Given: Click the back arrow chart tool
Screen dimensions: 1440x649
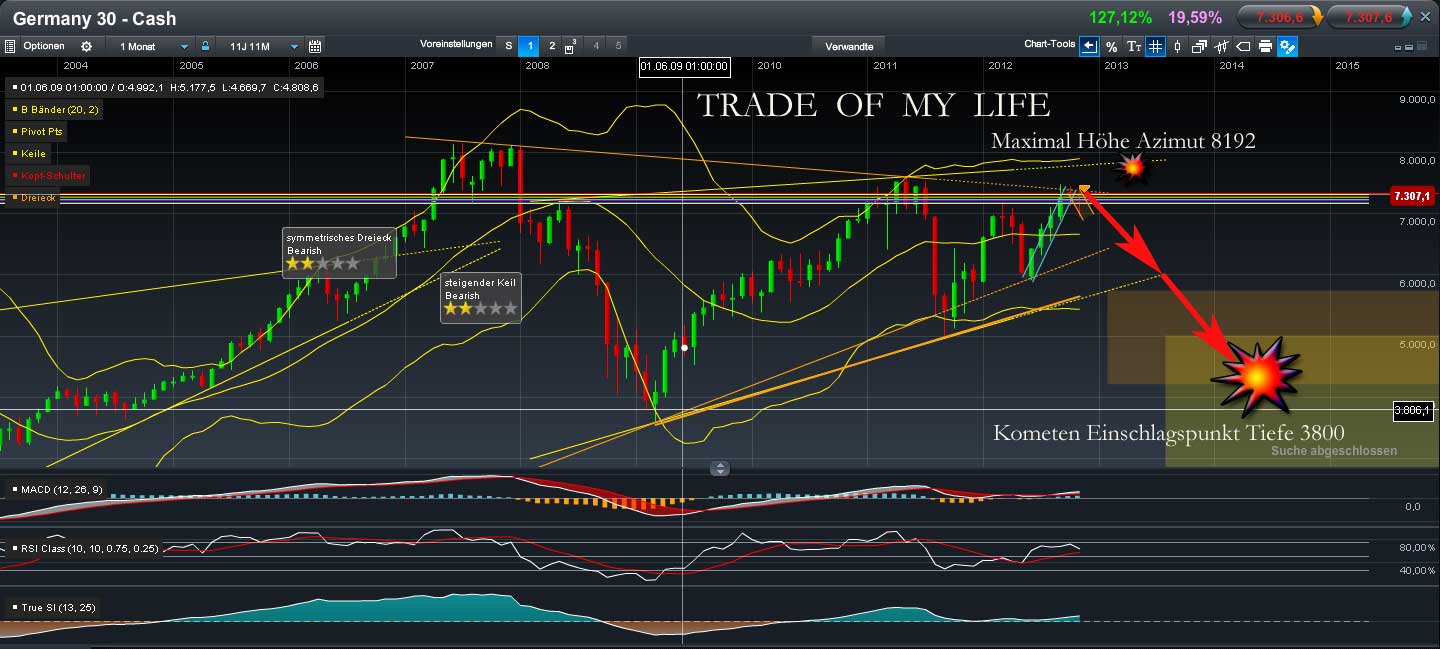Looking at the screenshot, I should [1089, 46].
